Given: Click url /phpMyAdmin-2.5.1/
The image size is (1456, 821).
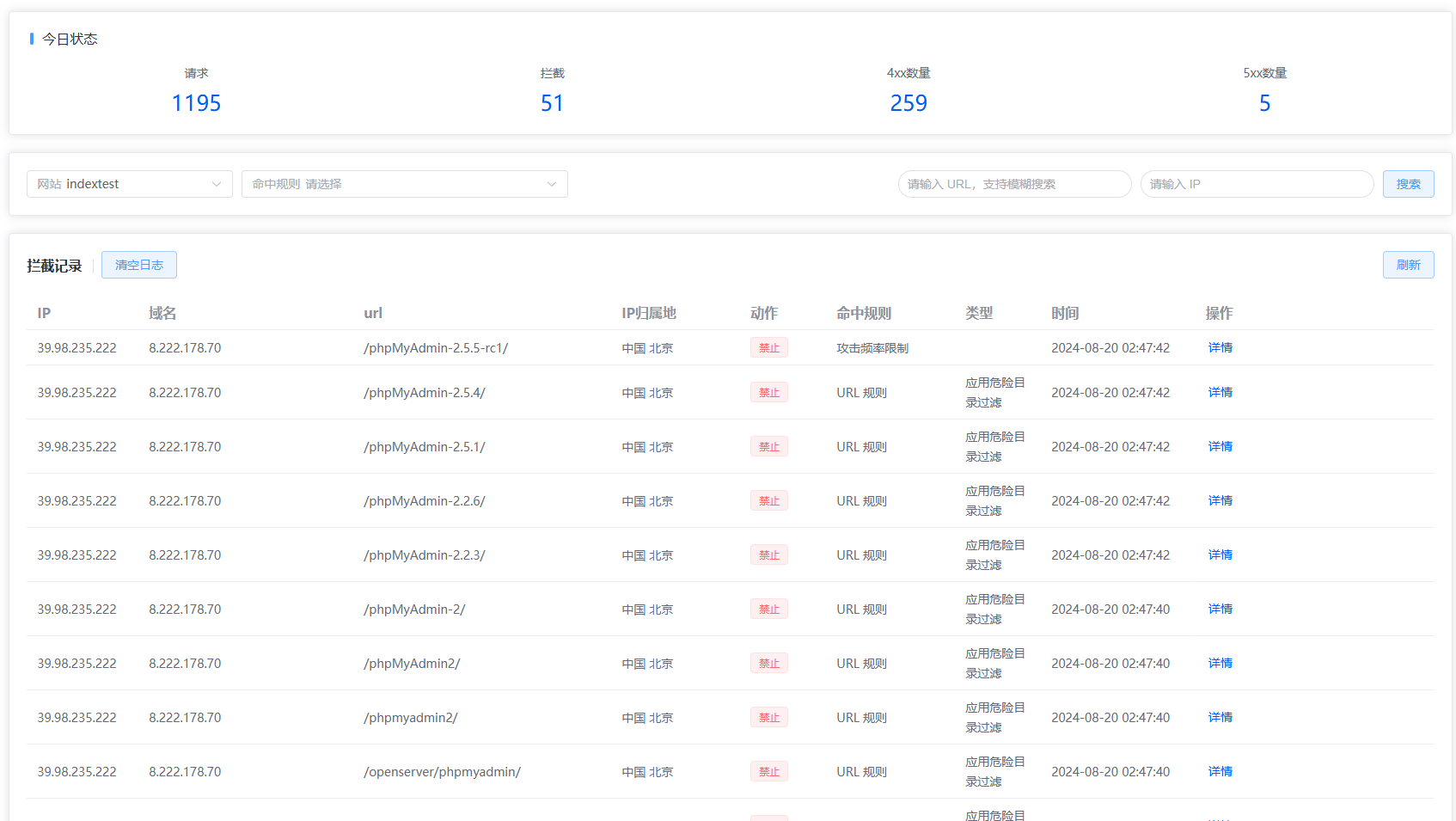Looking at the screenshot, I should tap(425, 446).
